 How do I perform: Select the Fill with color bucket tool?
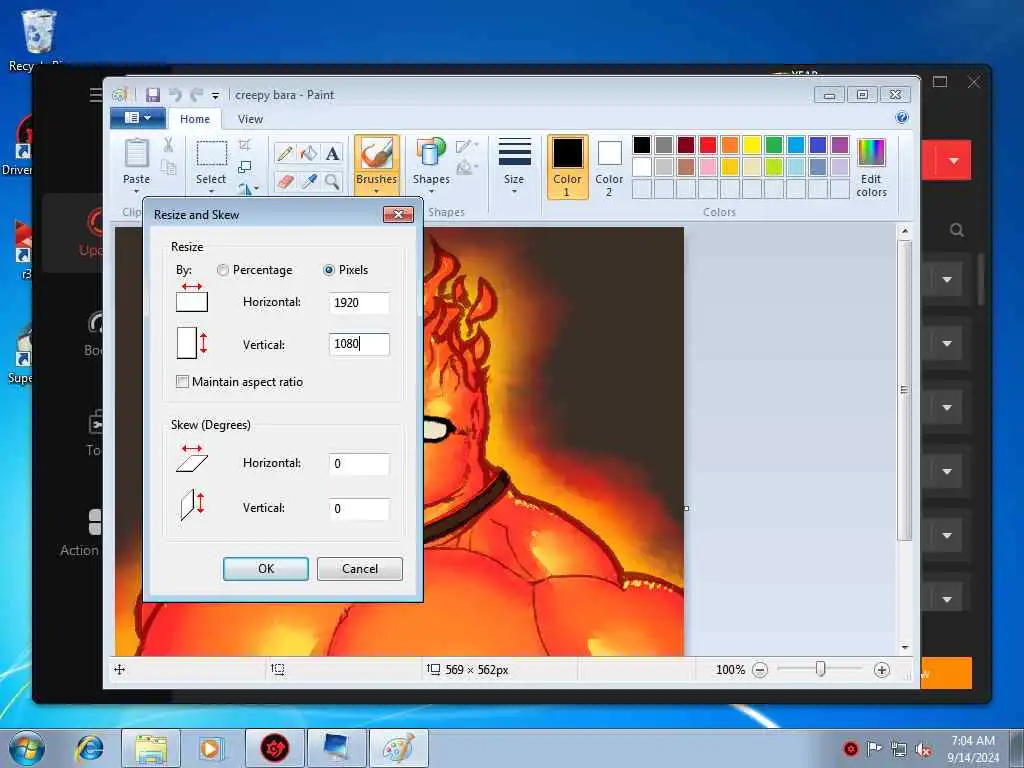tap(309, 153)
